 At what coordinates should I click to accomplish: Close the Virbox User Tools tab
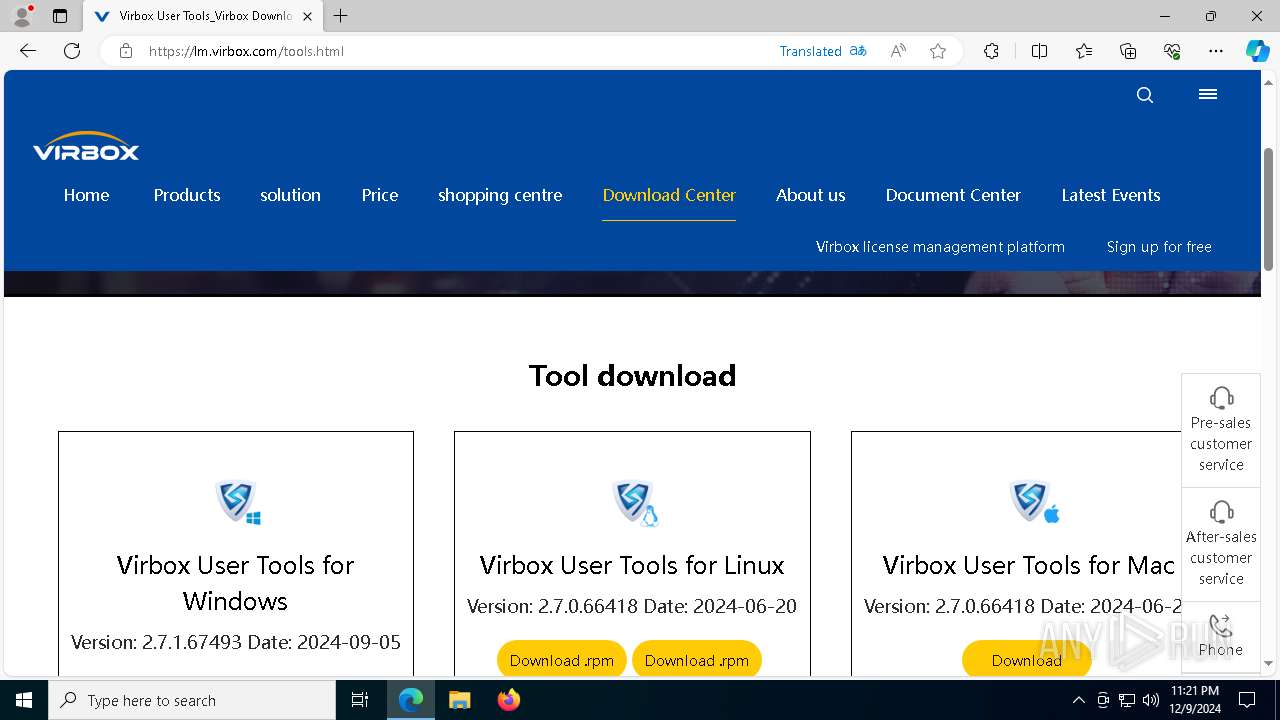(x=307, y=16)
